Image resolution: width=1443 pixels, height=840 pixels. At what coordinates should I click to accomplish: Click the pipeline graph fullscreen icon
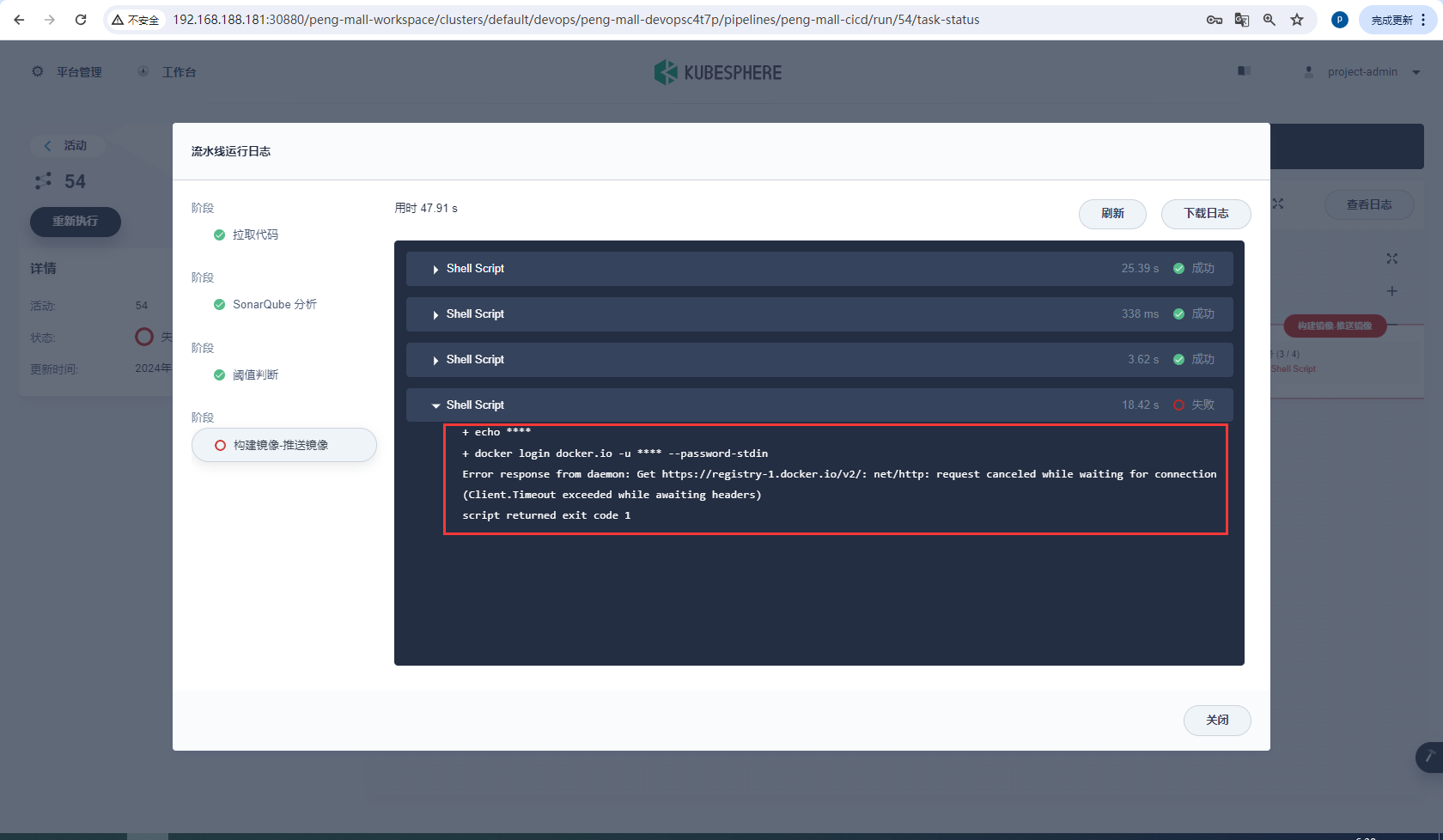1391,259
